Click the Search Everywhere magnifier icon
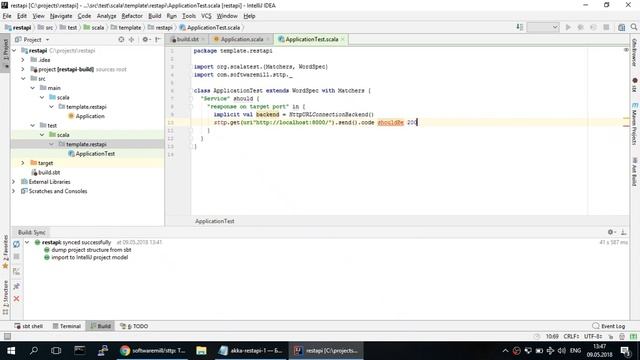 pyautogui.click(x=633, y=27)
